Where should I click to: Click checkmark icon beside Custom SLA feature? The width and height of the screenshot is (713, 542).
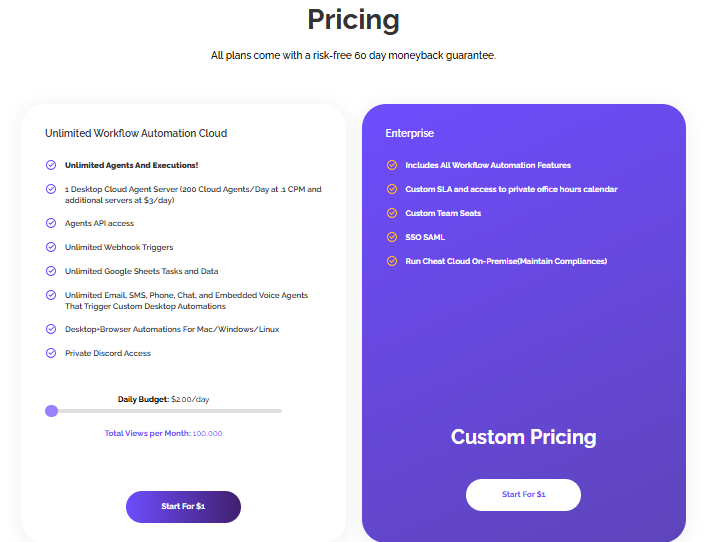pos(392,189)
